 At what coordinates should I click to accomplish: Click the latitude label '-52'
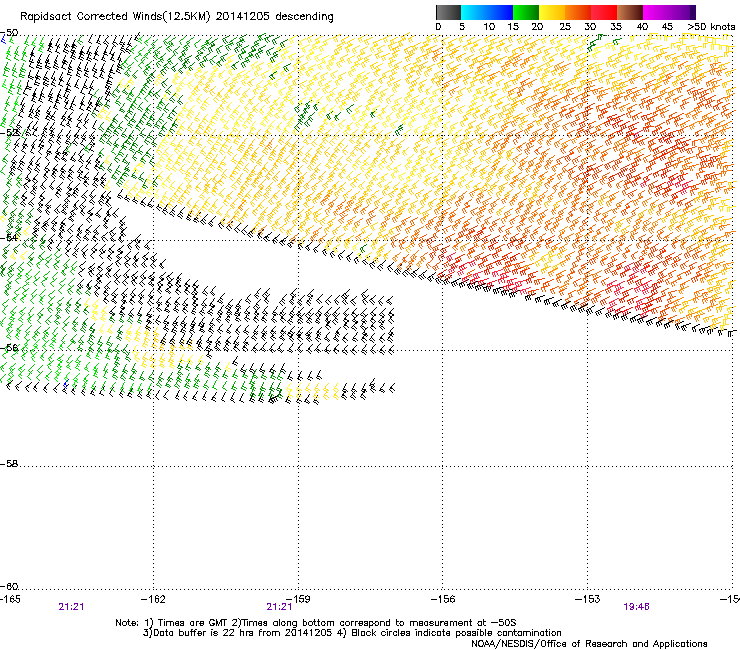pyautogui.click(x=9, y=133)
